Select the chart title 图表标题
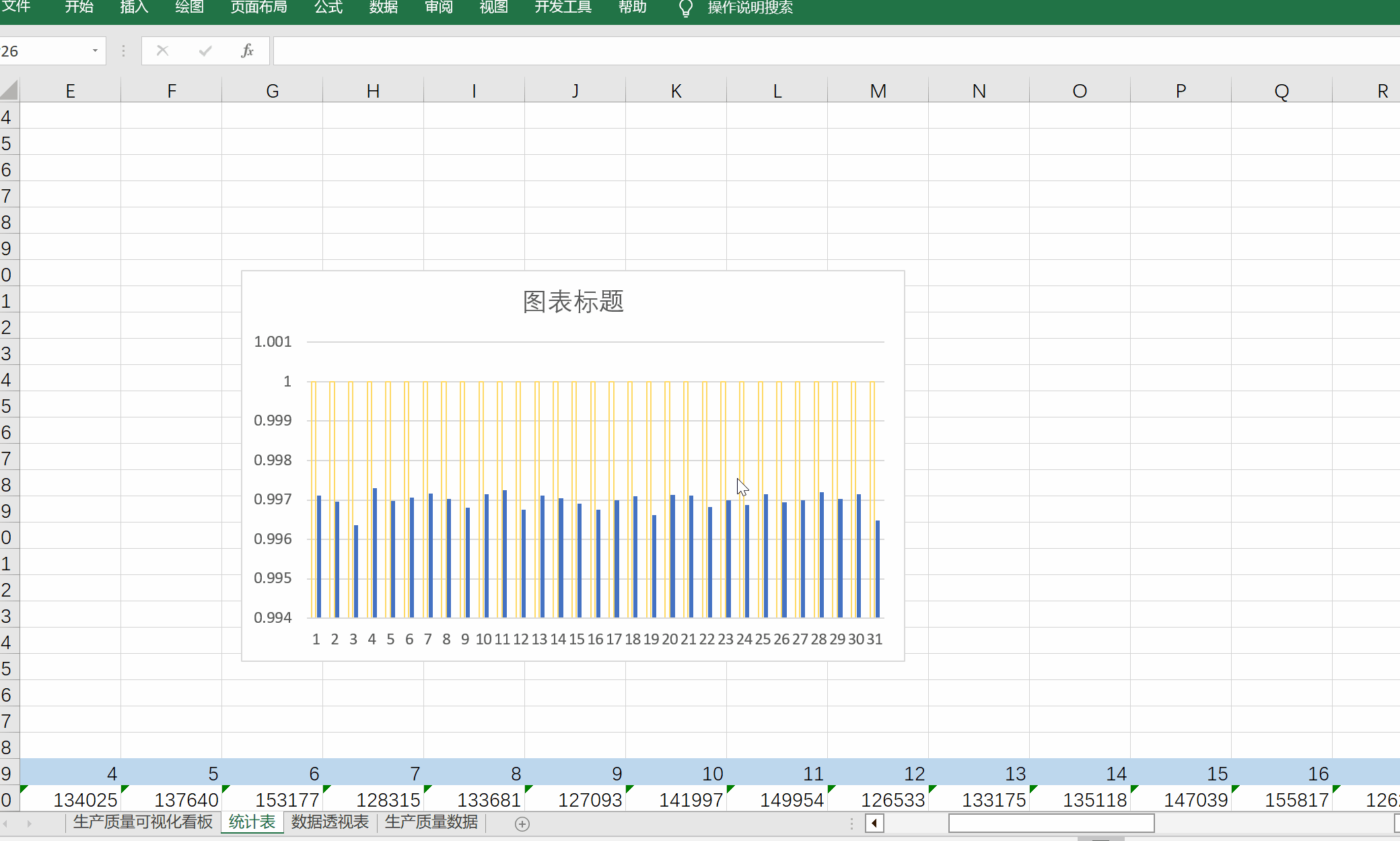The image size is (1400, 841). pyautogui.click(x=573, y=302)
